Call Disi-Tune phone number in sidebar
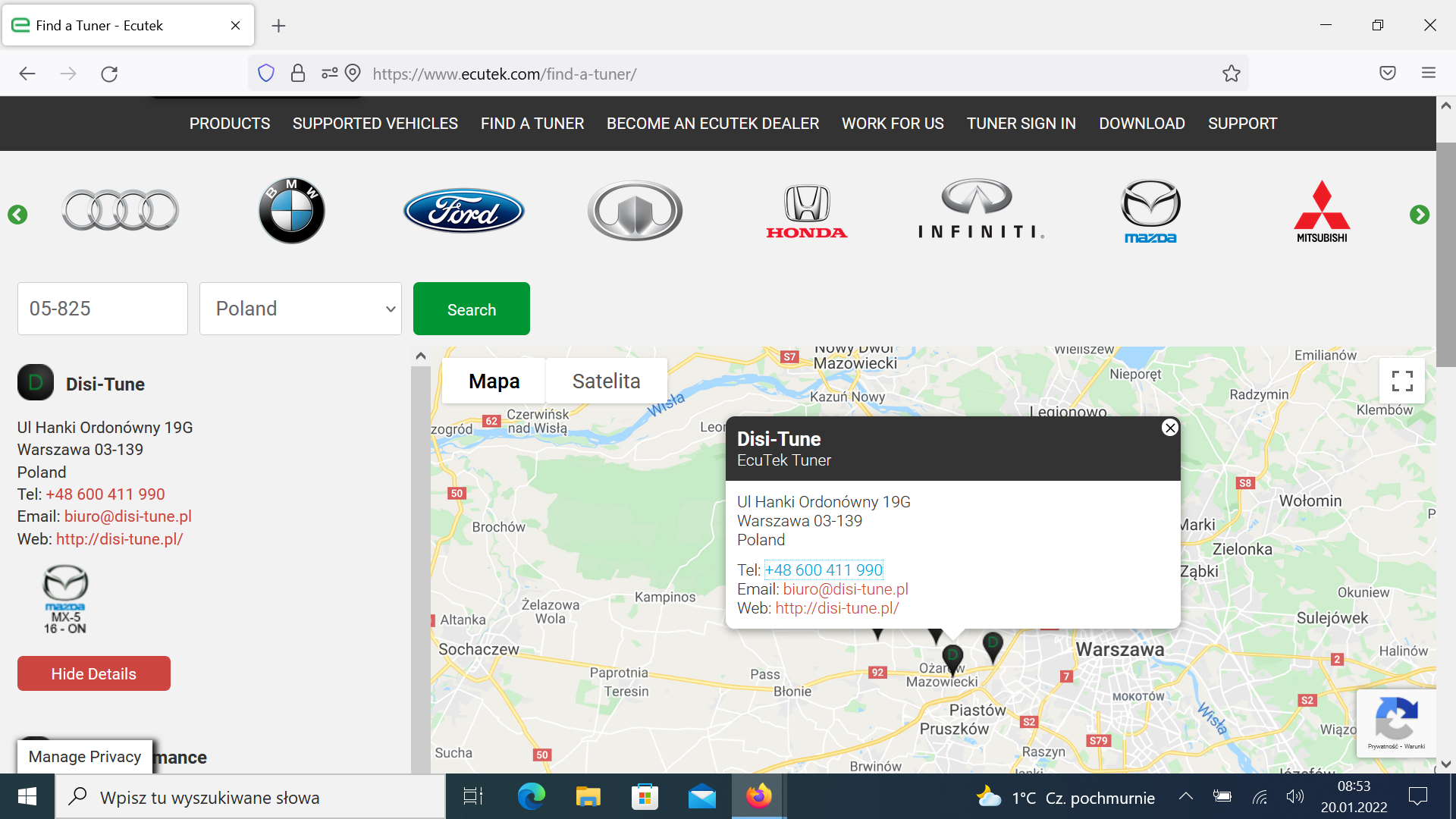Image resolution: width=1456 pixels, height=819 pixels. point(105,494)
